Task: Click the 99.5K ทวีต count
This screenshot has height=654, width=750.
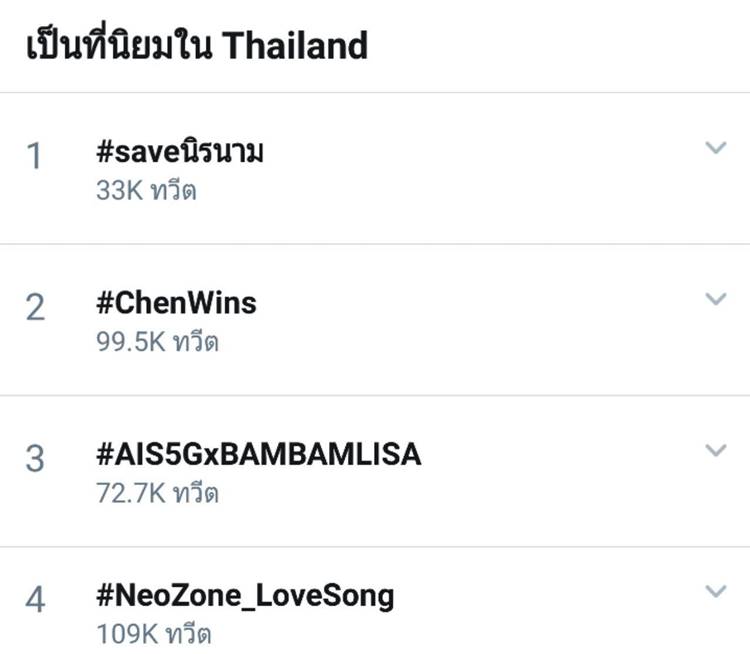Action: (x=157, y=342)
